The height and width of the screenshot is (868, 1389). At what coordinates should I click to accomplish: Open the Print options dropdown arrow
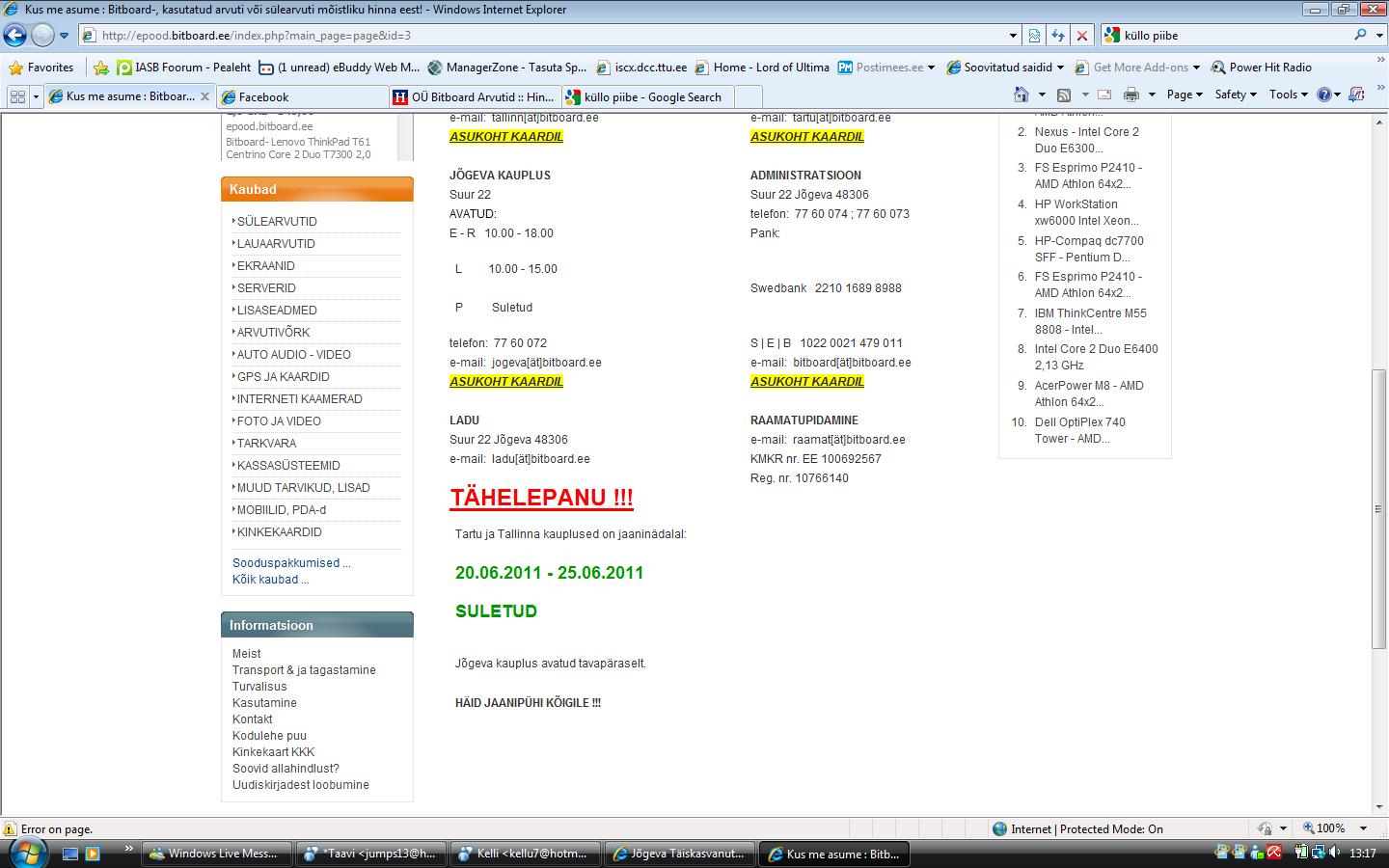pos(1152,95)
